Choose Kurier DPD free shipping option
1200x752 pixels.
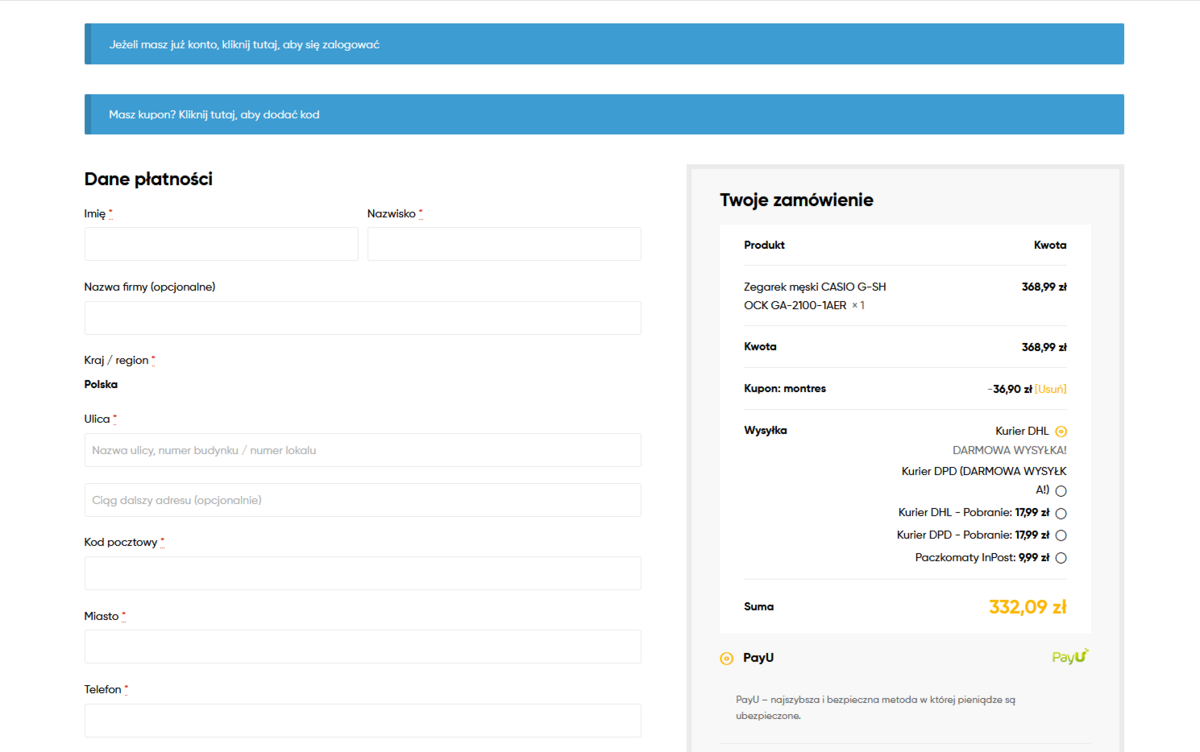[x=1061, y=491]
